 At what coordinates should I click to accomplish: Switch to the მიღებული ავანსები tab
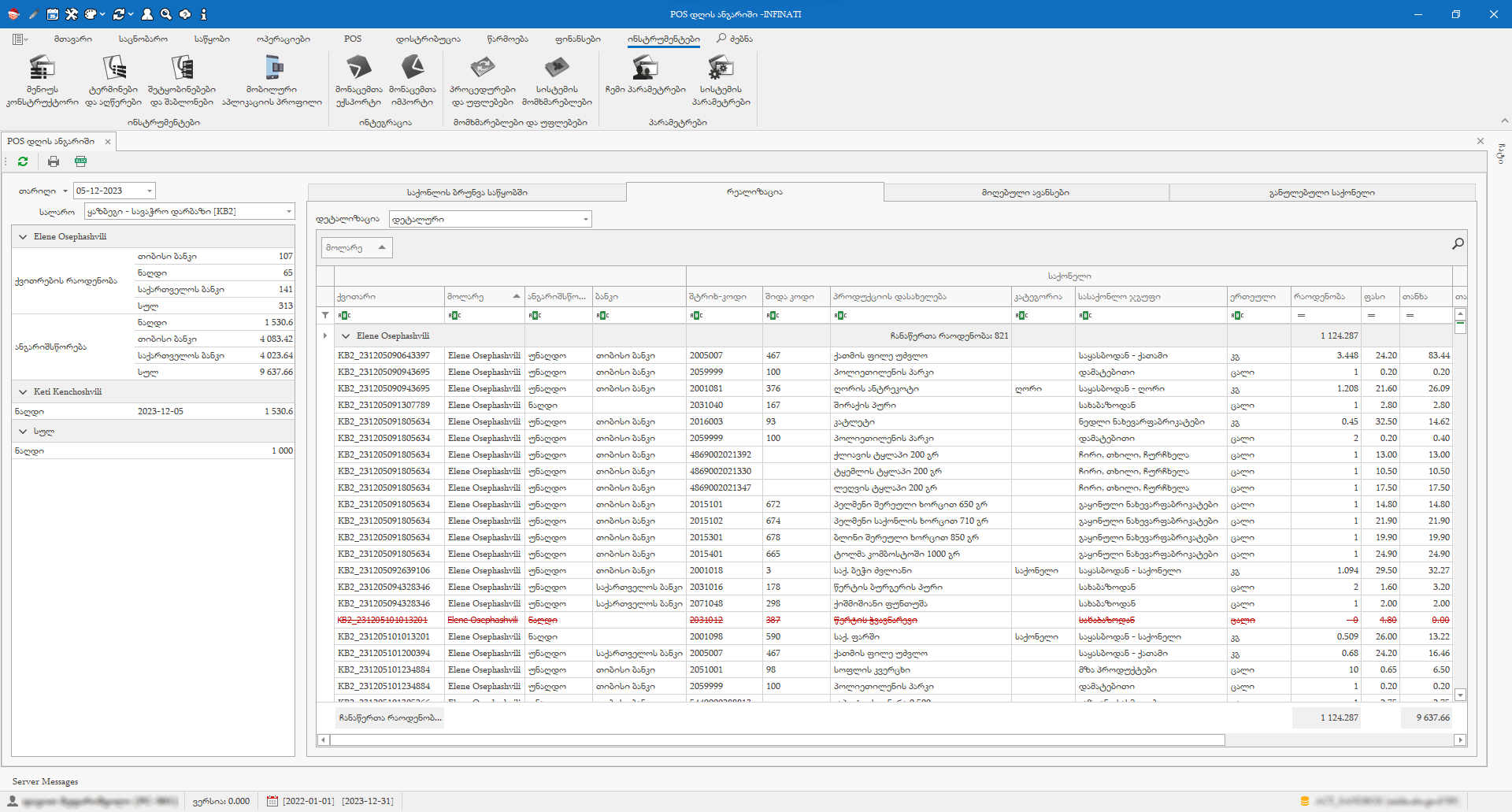(1025, 193)
